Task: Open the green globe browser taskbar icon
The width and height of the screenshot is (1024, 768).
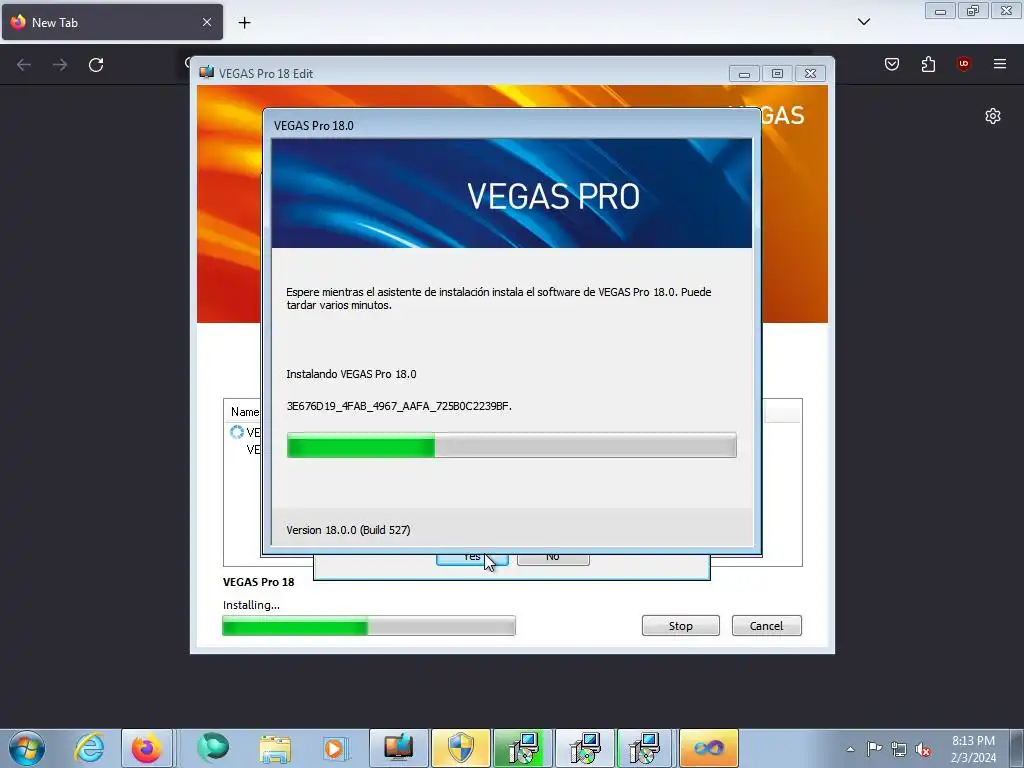Action: 213,748
